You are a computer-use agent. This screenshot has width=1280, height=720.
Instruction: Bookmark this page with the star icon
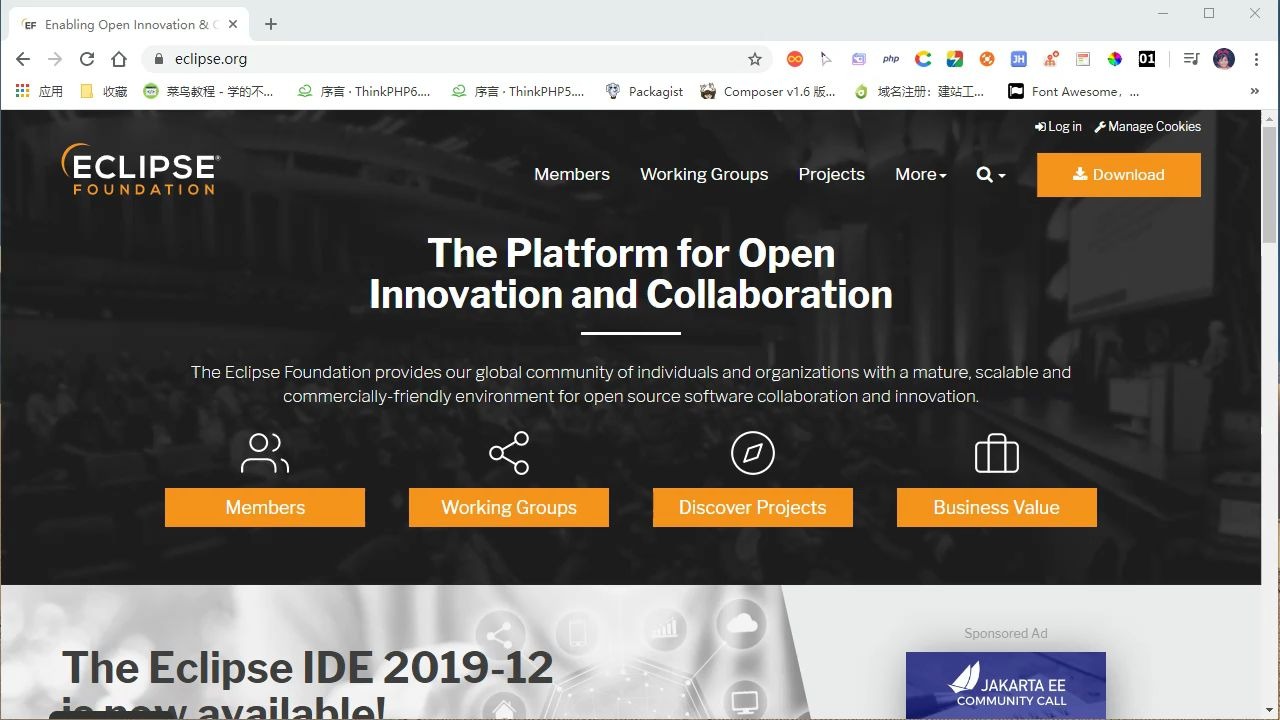(x=755, y=59)
